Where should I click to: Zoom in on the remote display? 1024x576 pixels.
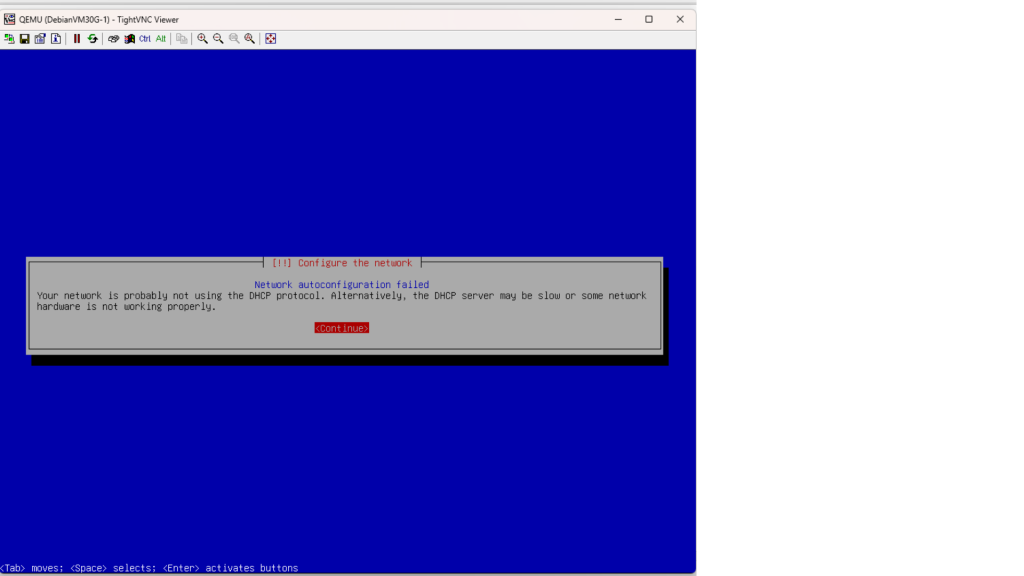[203, 39]
